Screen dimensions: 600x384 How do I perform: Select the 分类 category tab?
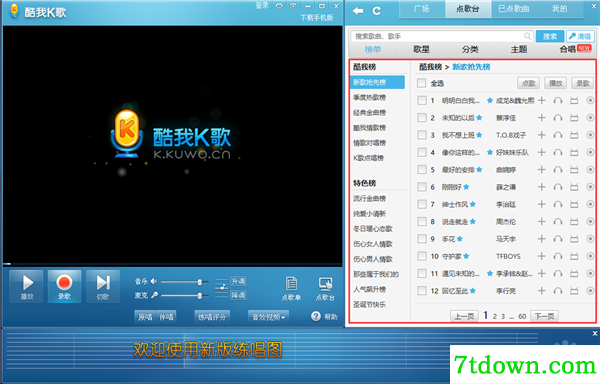(x=470, y=49)
